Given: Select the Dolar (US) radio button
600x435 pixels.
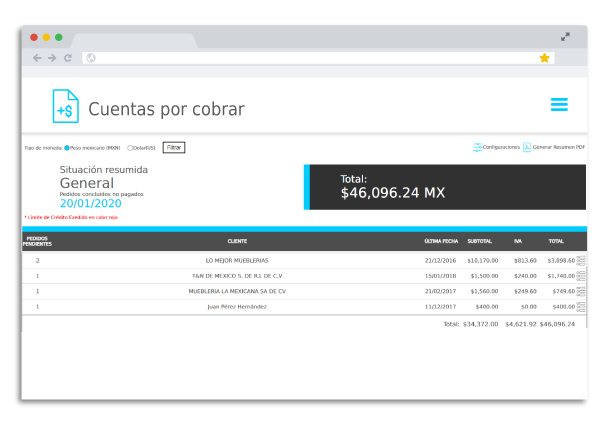Looking at the screenshot, I should (130, 148).
